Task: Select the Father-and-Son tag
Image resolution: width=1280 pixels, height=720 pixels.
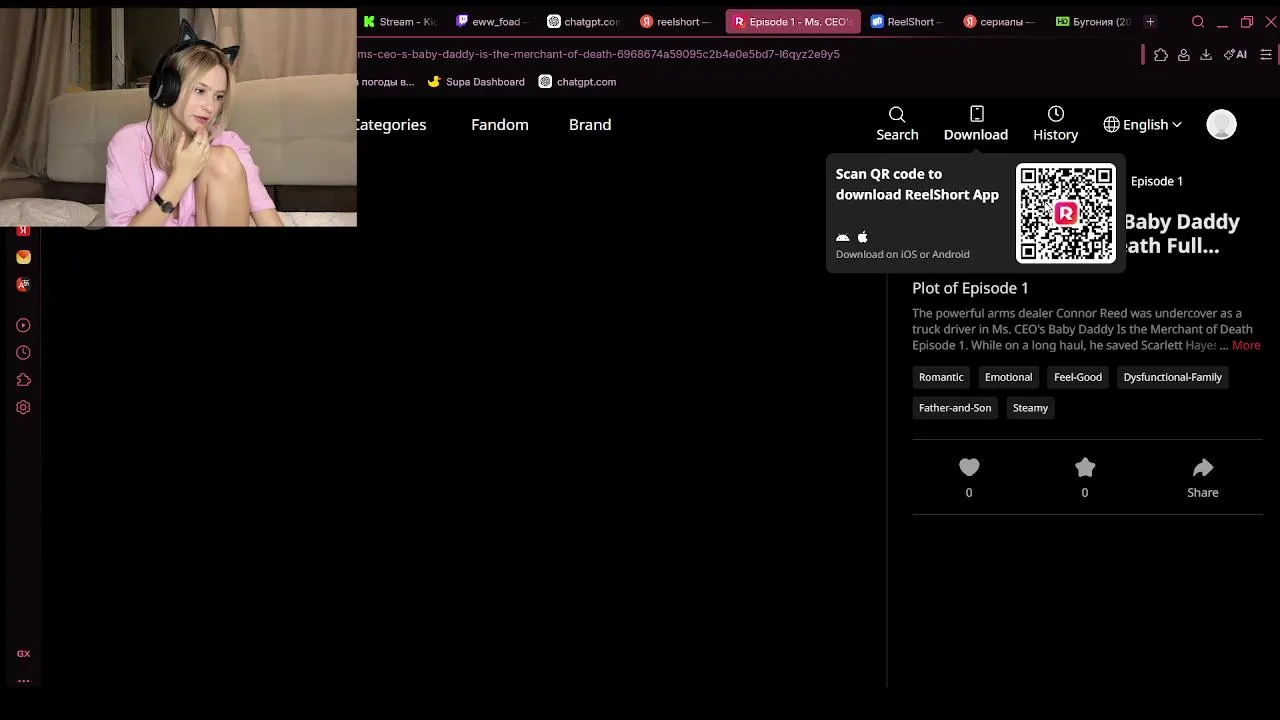Action: tap(955, 408)
